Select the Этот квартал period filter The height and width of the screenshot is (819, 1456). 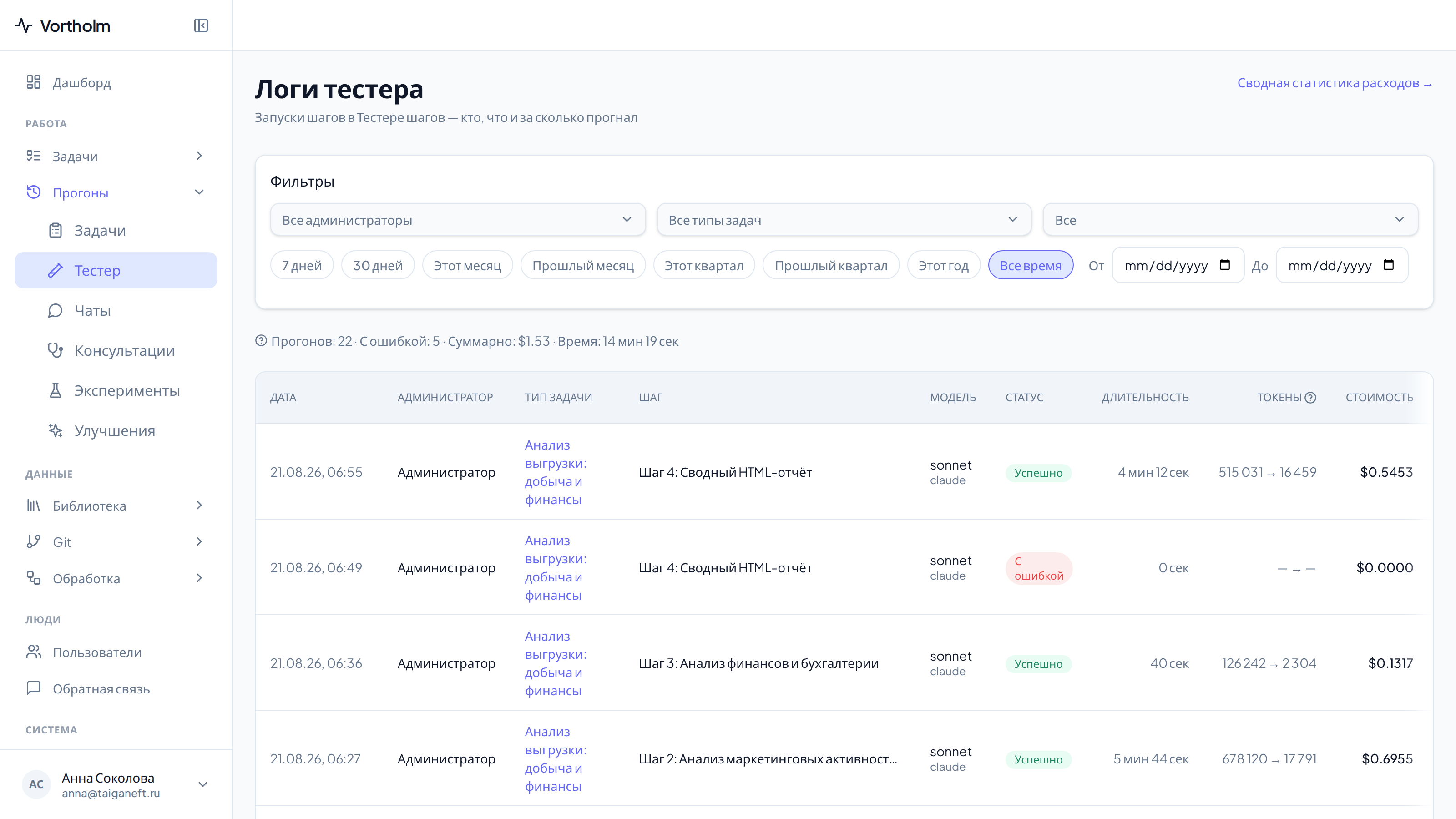(704, 265)
